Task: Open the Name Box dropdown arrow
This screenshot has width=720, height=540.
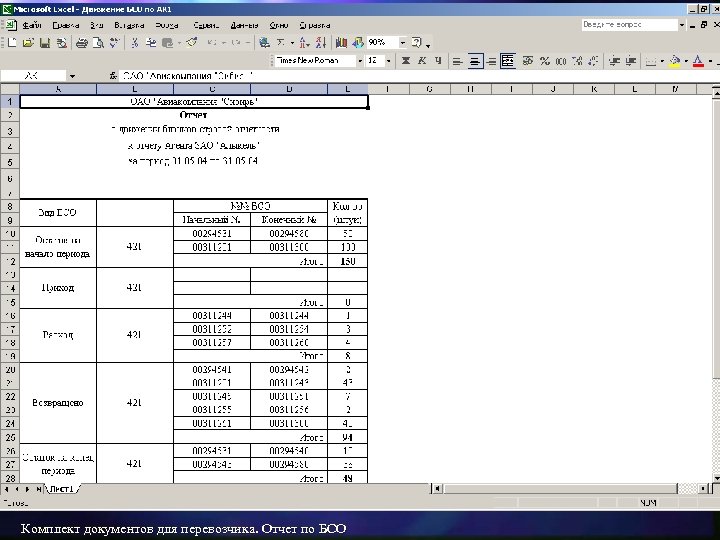Action: point(72,76)
